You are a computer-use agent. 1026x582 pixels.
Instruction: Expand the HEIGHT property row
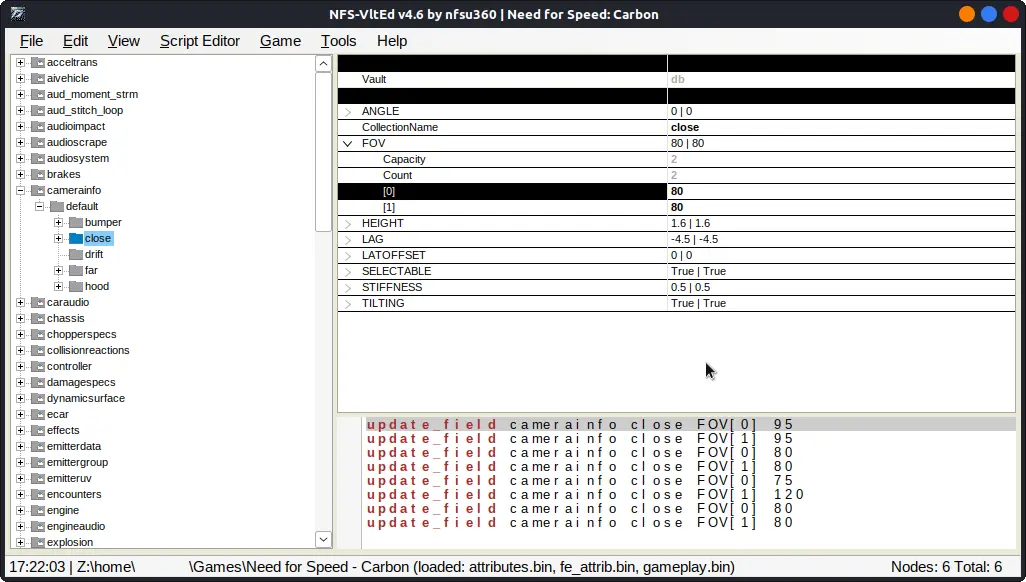pyautogui.click(x=348, y=224)
